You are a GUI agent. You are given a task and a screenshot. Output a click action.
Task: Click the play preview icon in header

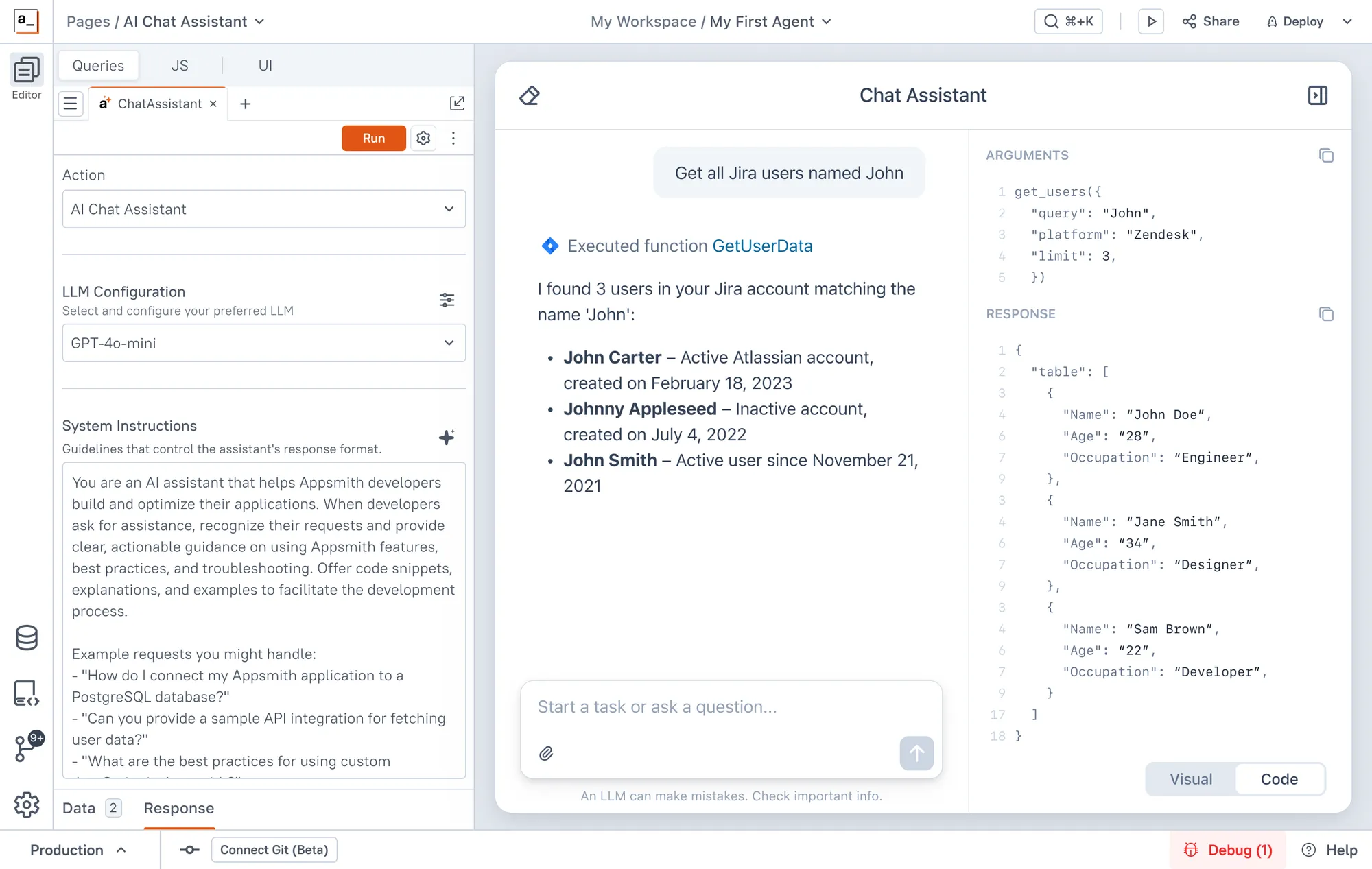coord(1151,21)
